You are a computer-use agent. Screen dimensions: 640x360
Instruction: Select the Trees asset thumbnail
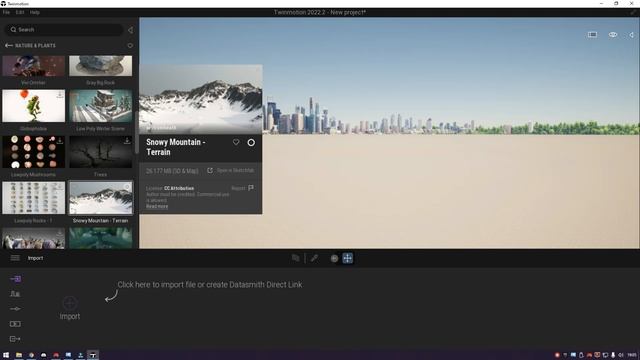(x=101, y=152)
